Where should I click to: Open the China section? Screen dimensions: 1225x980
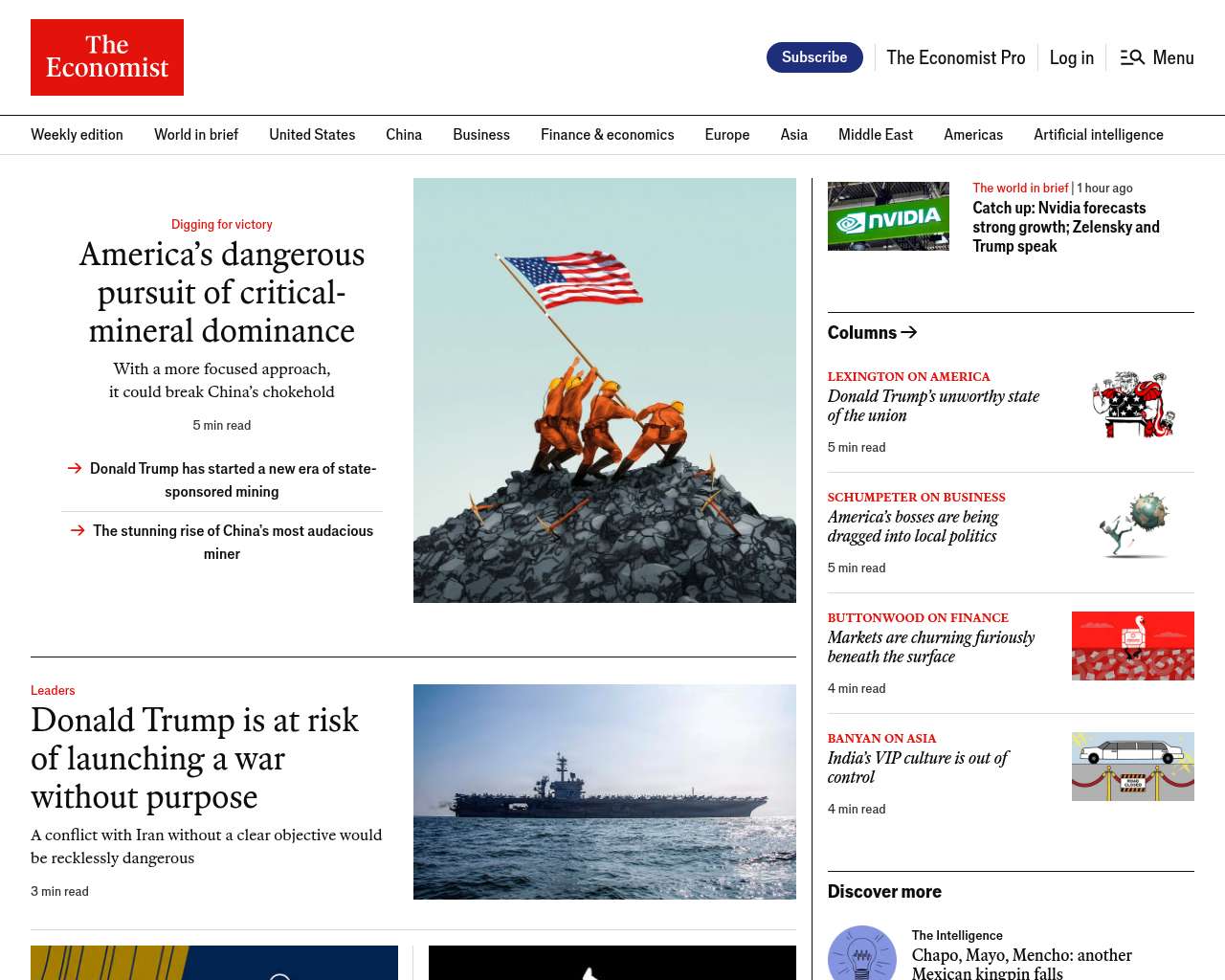[404, 135]
